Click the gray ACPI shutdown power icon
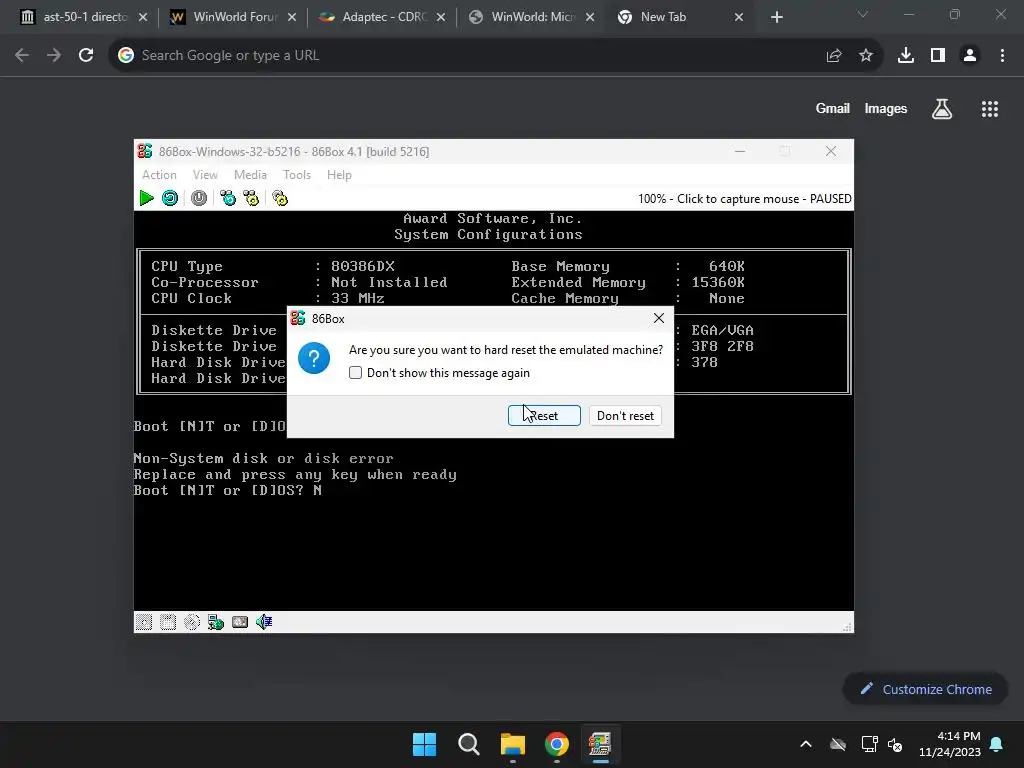 [x=199, y=198]
